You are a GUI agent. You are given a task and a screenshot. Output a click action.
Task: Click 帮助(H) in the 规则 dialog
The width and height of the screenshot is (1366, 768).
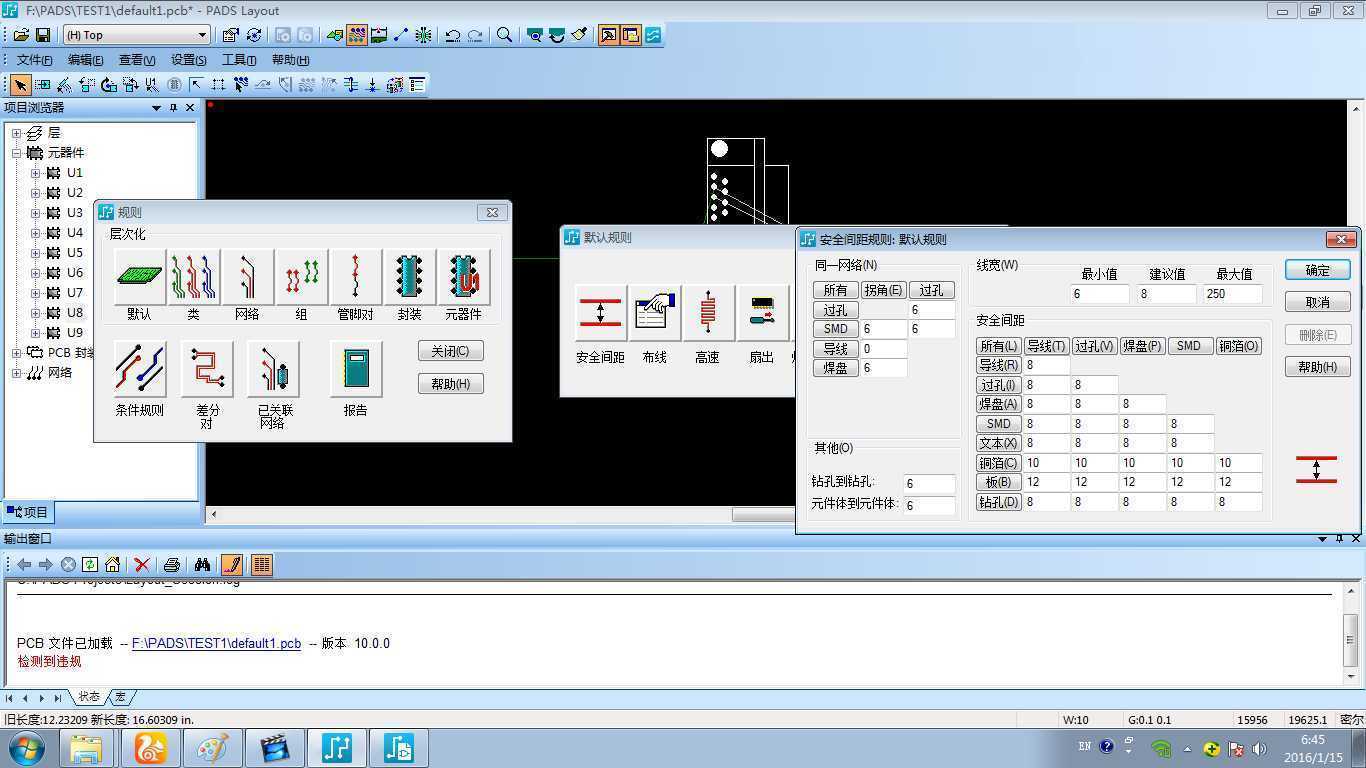coord(451,384)
